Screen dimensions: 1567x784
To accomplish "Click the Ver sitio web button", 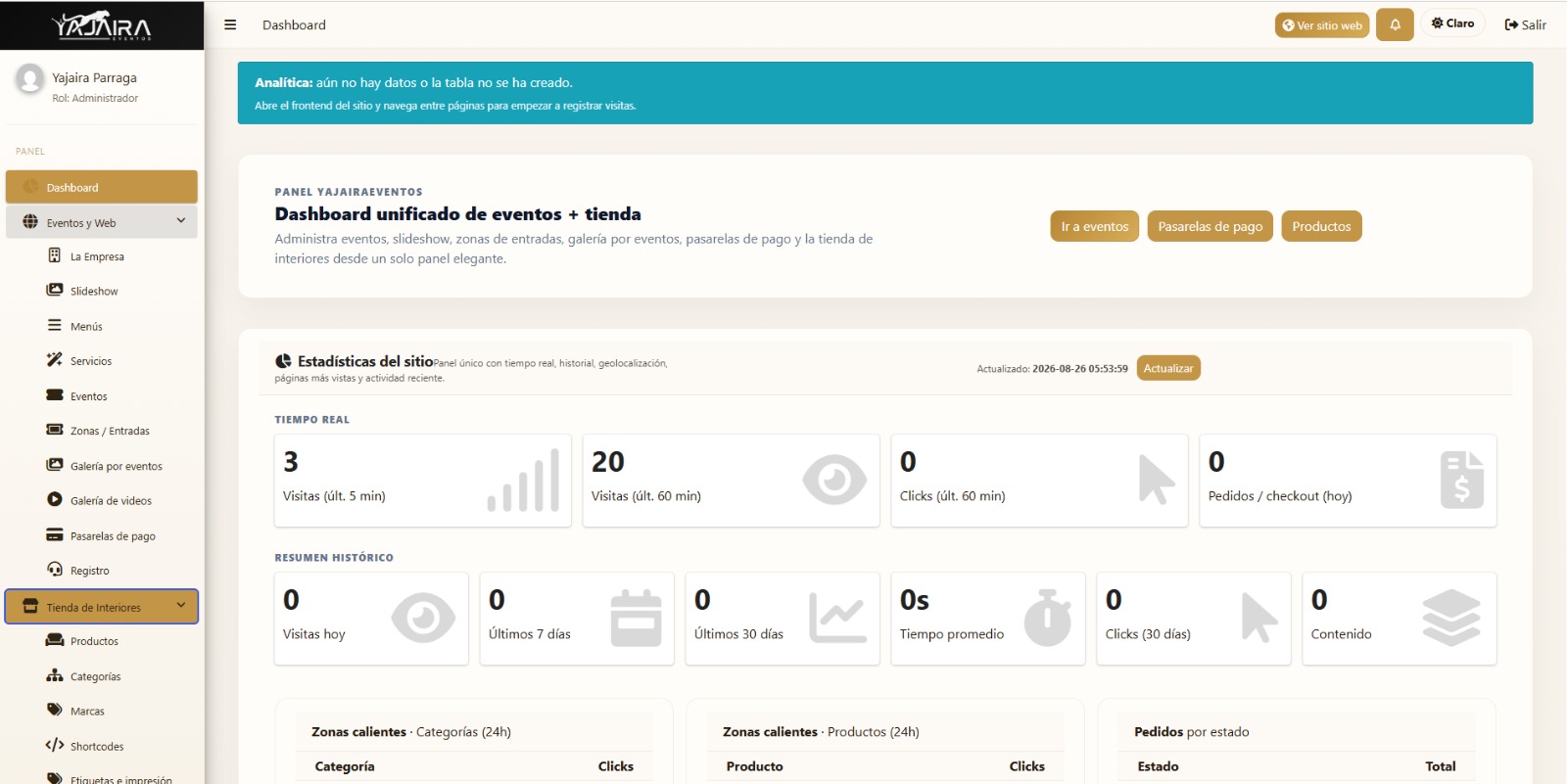I will tap(1322, 25).
